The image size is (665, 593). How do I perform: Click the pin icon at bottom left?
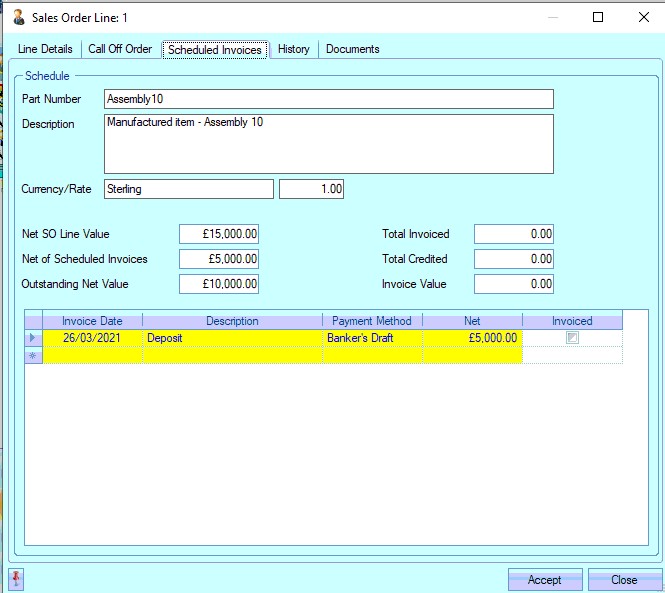17,579
